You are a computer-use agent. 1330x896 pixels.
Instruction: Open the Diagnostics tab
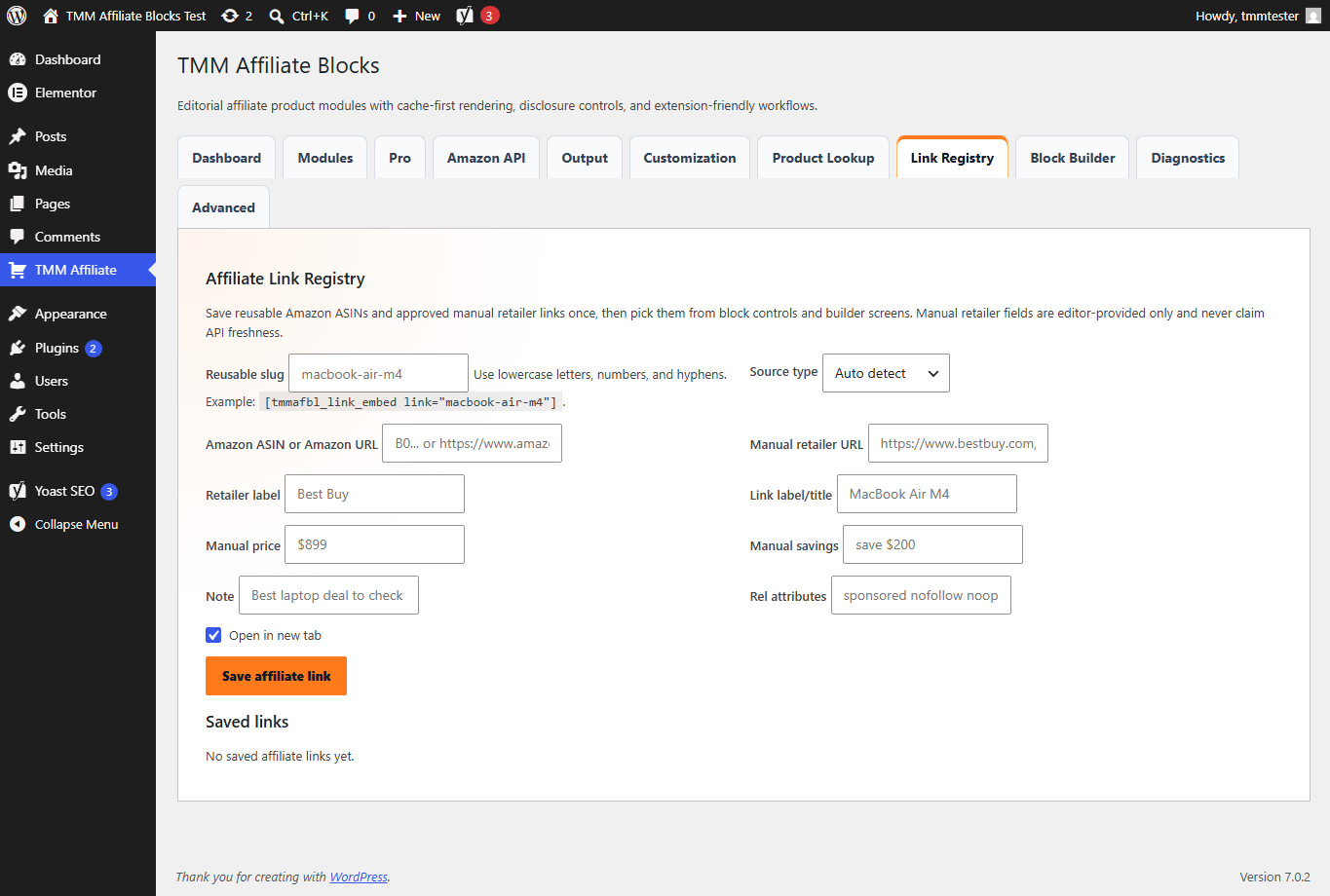[1188, 158]
